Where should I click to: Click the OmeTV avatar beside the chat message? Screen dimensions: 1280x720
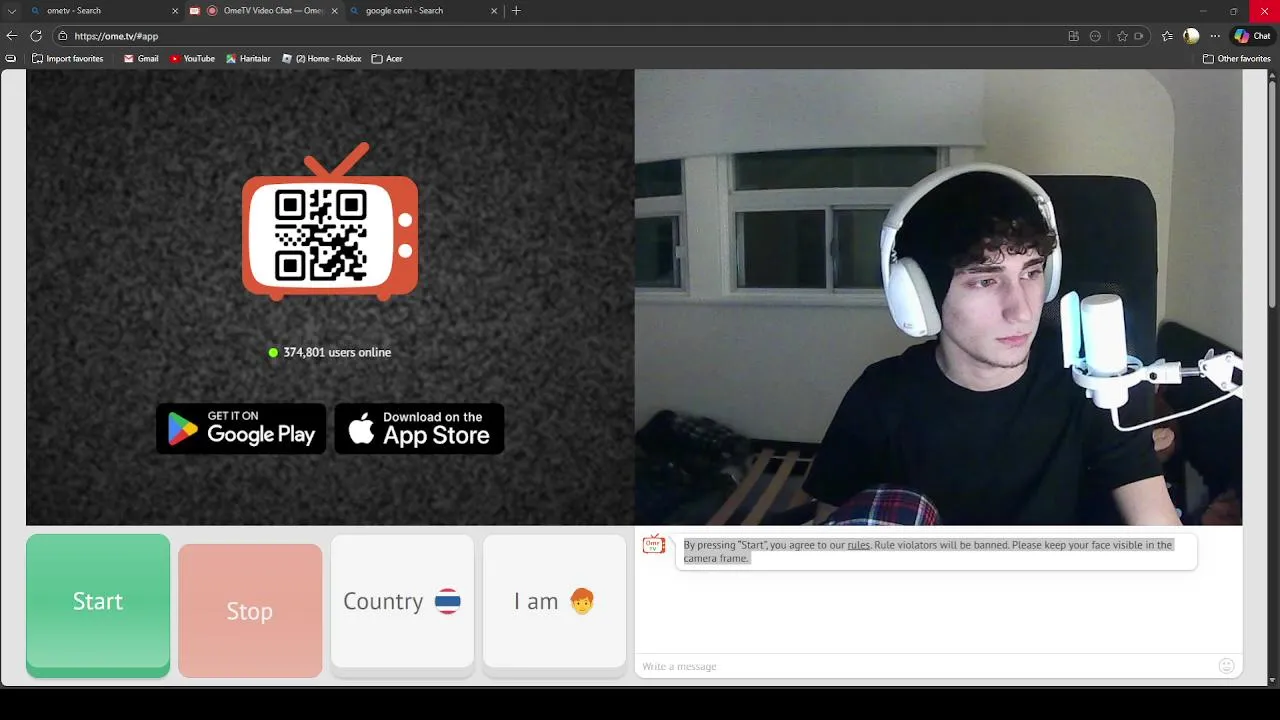(x=654, y=544)
